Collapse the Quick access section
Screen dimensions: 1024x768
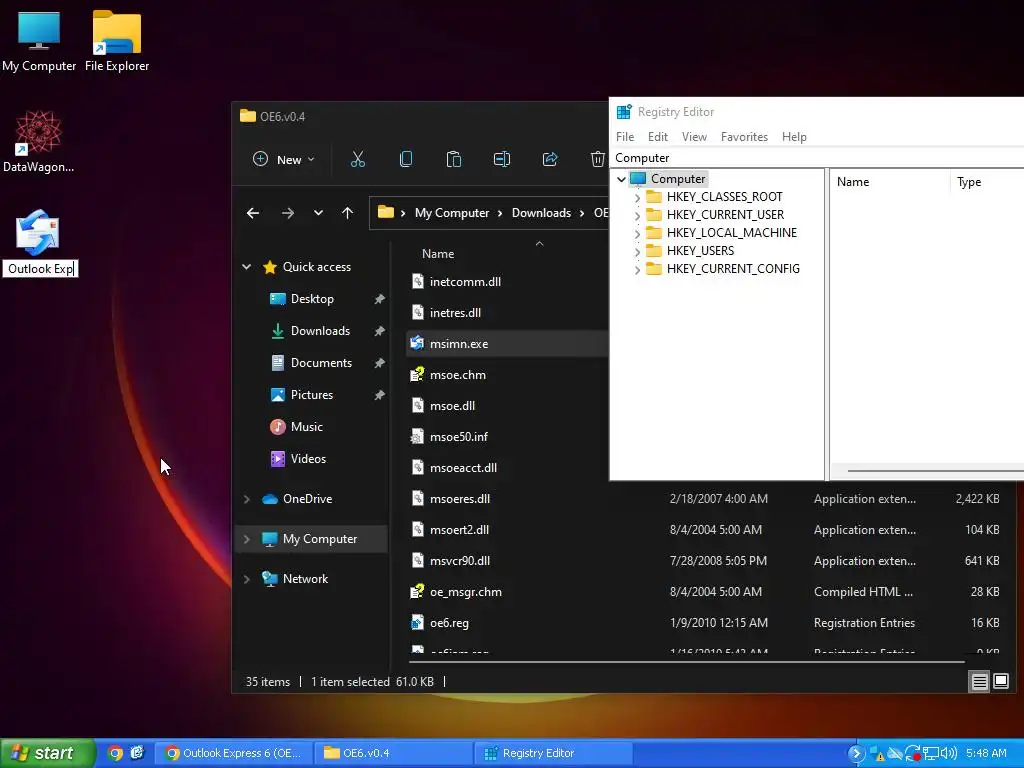click(x=247, y=266)
